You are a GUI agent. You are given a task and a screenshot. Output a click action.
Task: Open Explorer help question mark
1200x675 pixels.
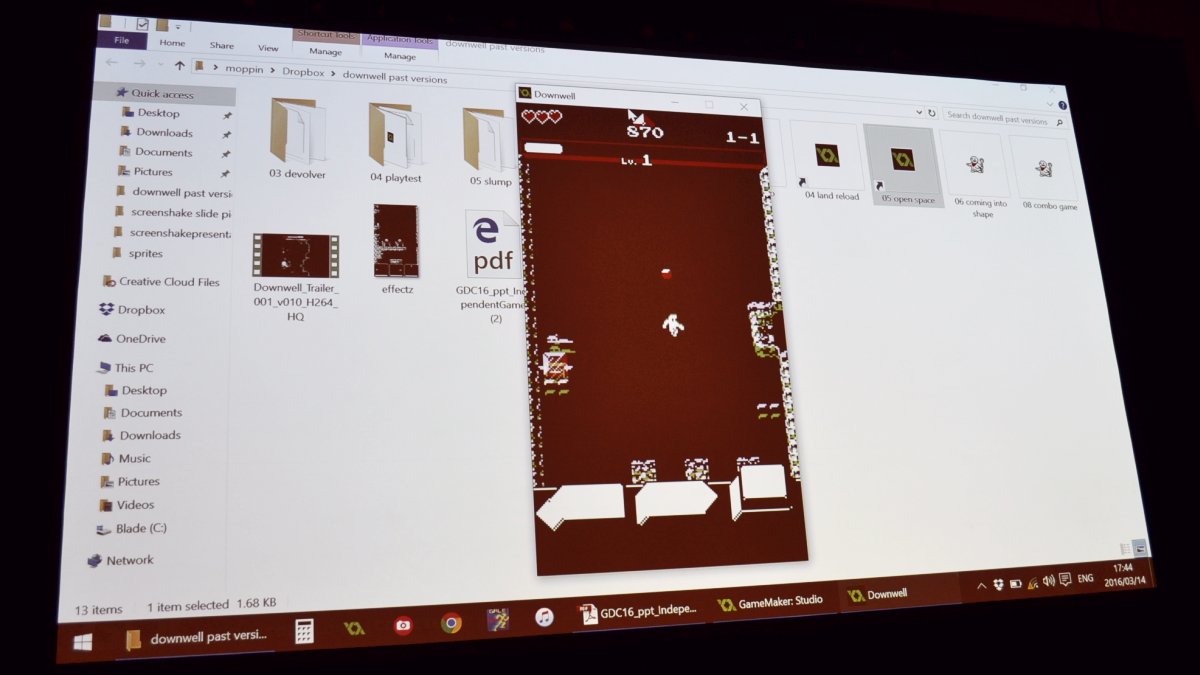point(1062,105)
